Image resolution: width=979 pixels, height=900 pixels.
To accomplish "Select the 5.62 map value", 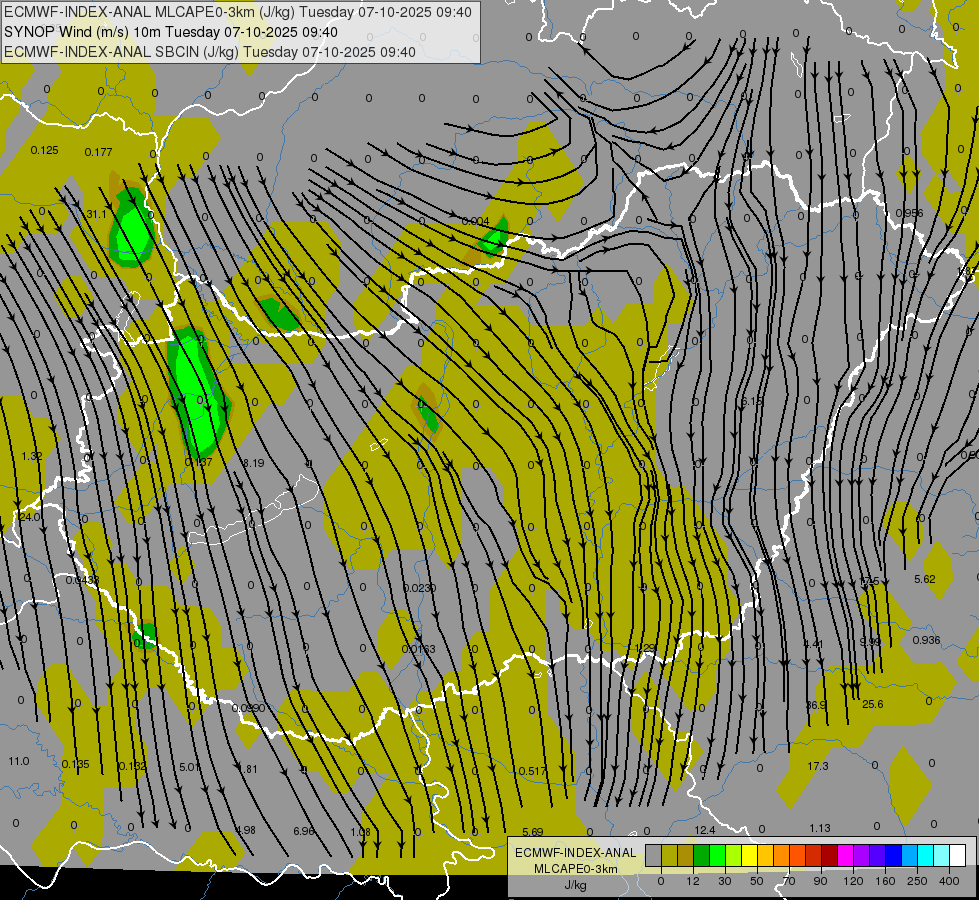I will pyautogui.click(x=925, y=580).
